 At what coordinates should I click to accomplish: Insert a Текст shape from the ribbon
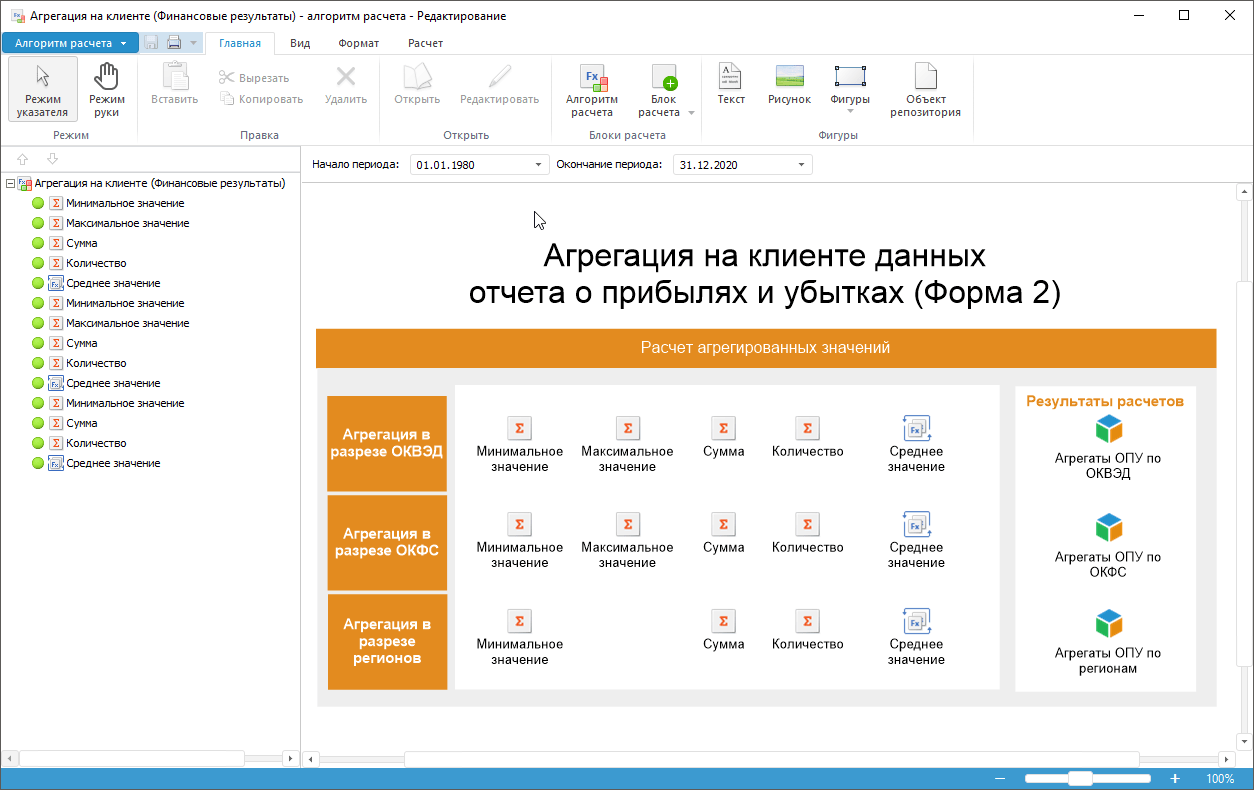click(x=731, y=84)
